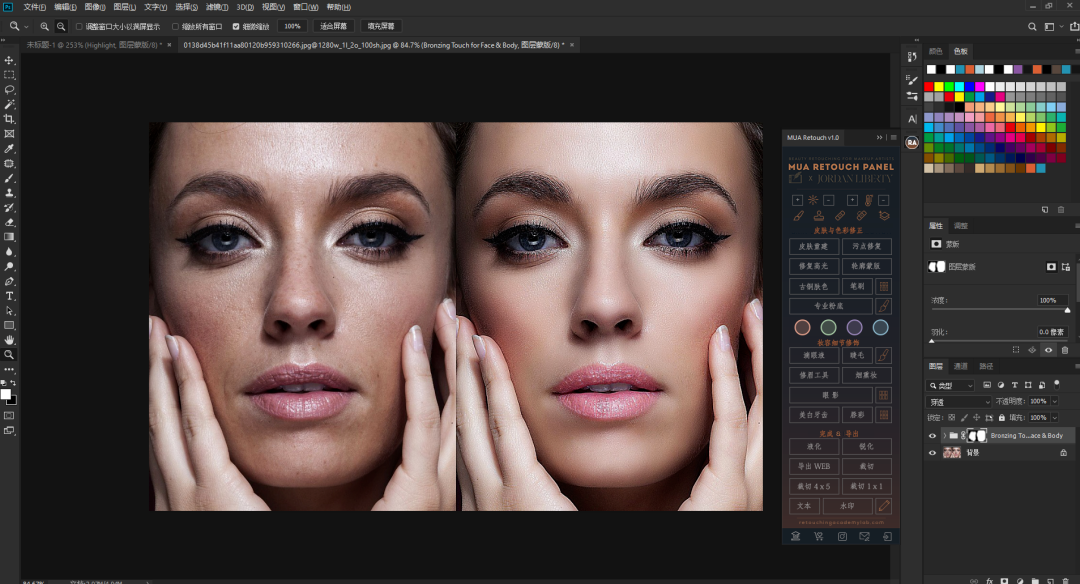
Task: Pick the Eyedropper tool
Action: (x=10, y=148)
